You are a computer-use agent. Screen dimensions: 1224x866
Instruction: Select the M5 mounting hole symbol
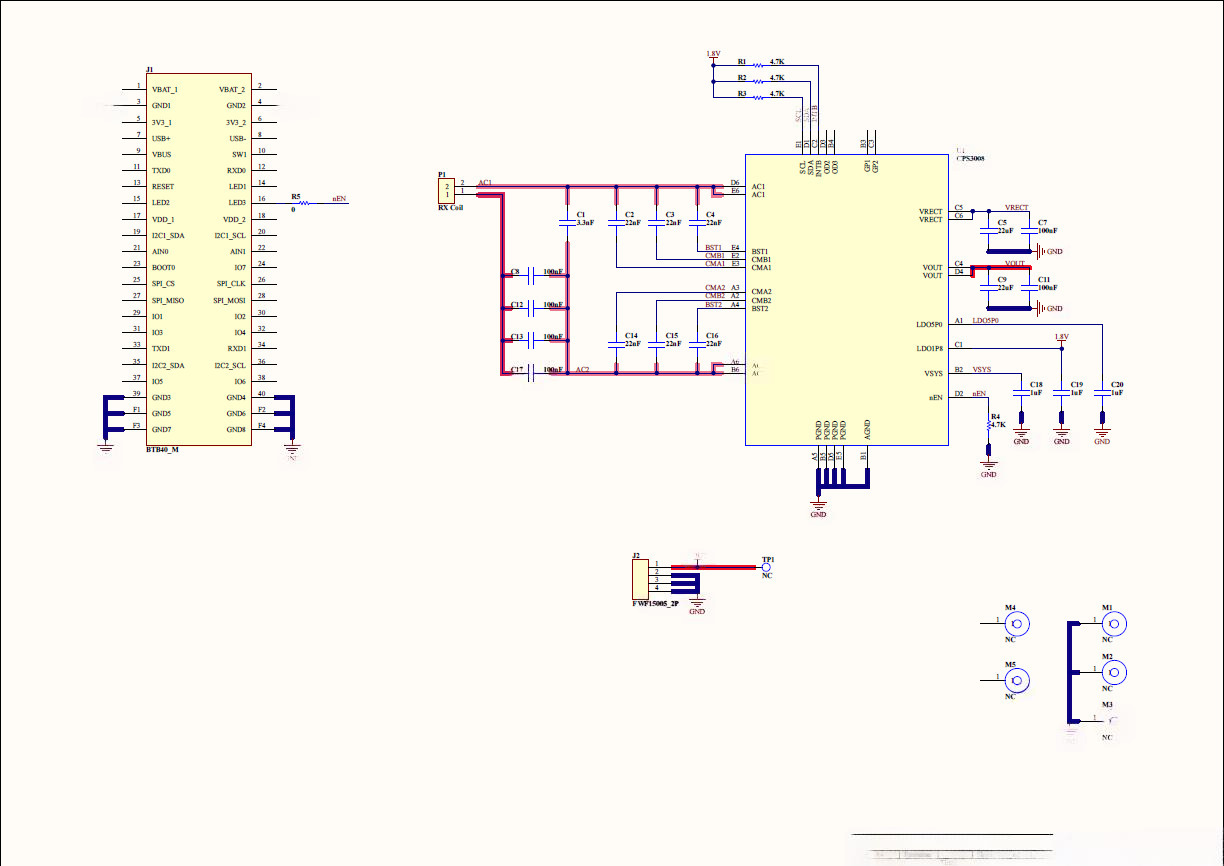click(1017, 681)
